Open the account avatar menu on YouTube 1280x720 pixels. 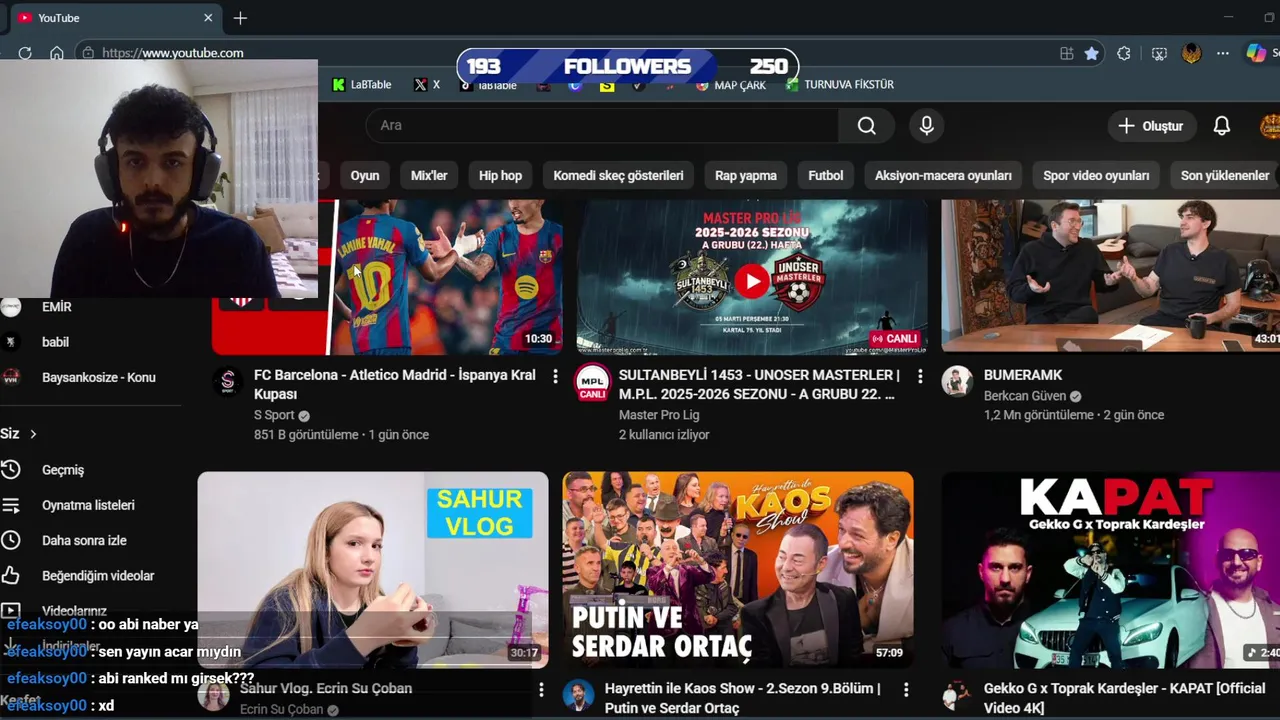(x=1270, y=126)
